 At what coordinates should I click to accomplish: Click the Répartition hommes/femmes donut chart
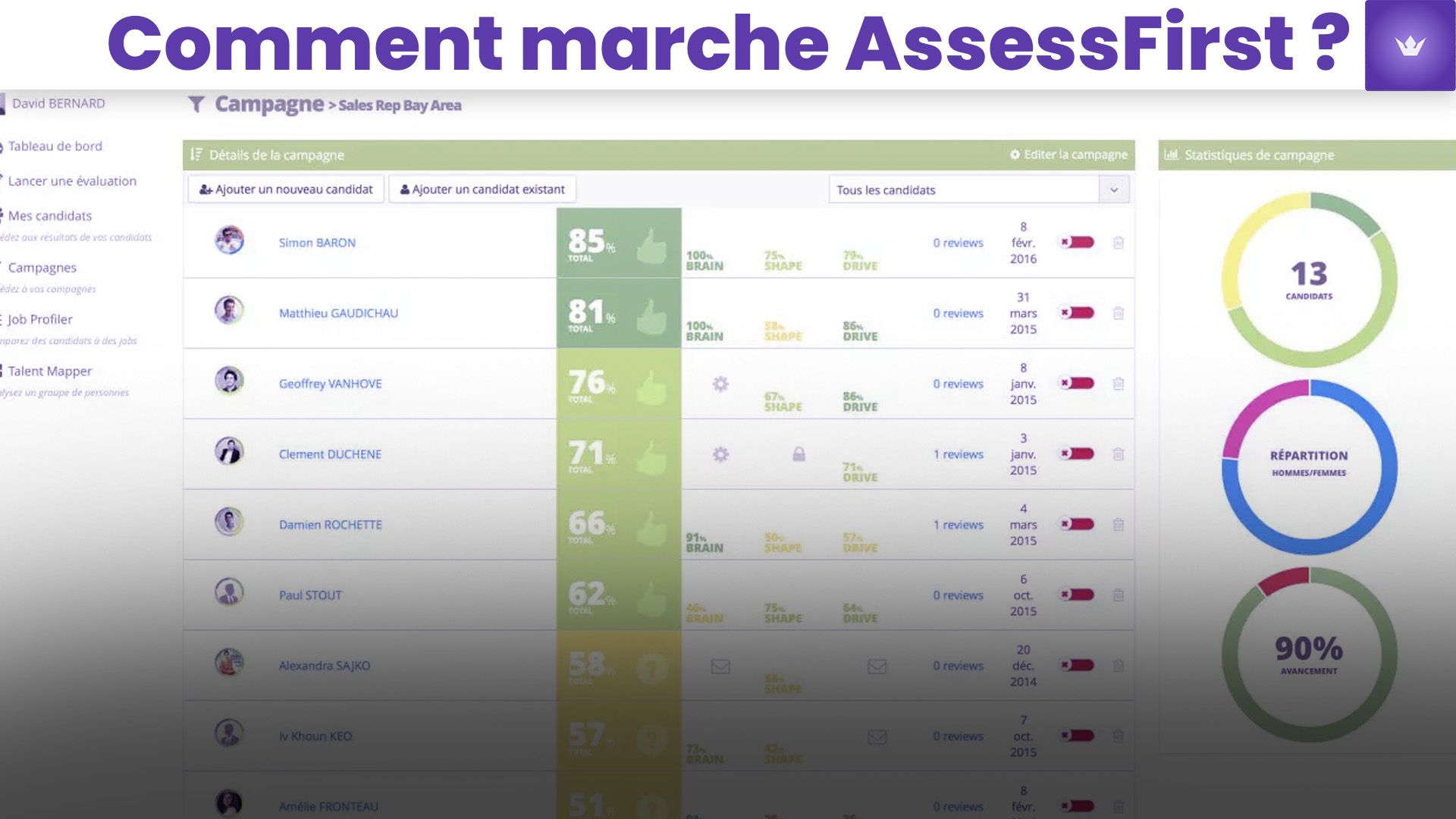(x=1309, y=466)
